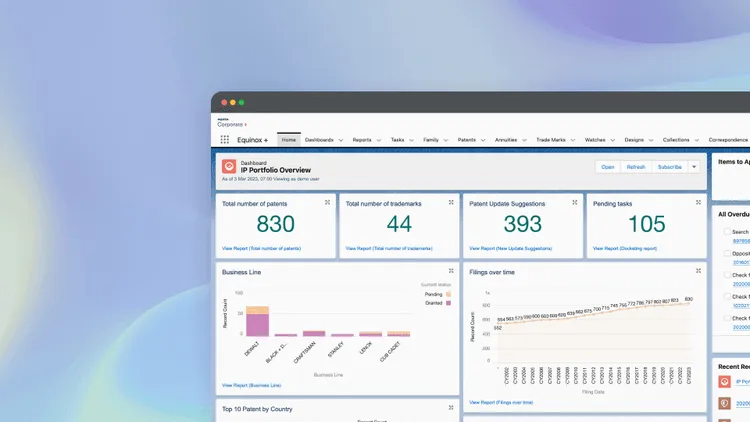Tick the Opposition overdue task checkbox
750x422 pixels.
pyautogui.click(x=727, y=253)
